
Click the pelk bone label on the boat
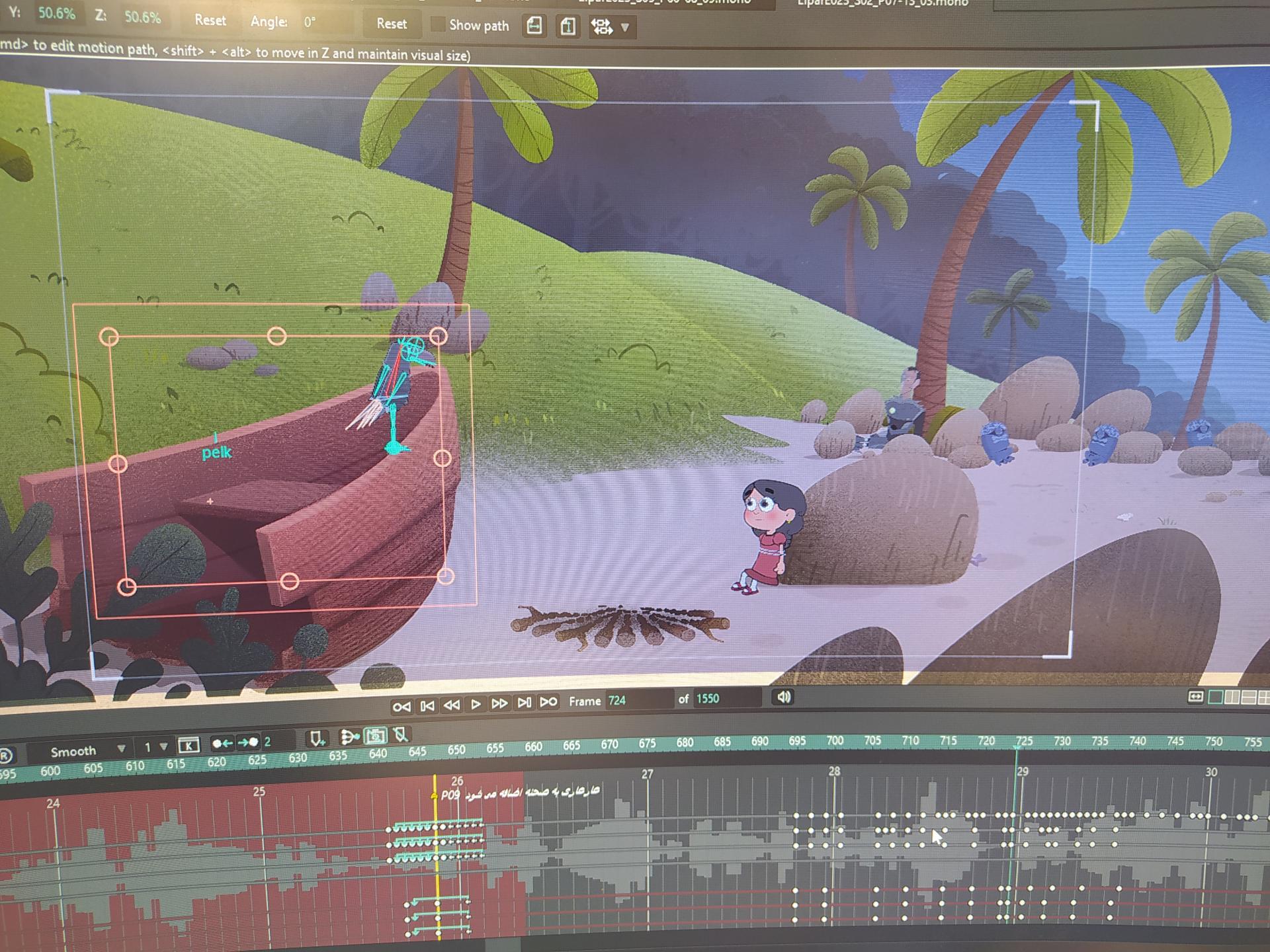(217, 452)
